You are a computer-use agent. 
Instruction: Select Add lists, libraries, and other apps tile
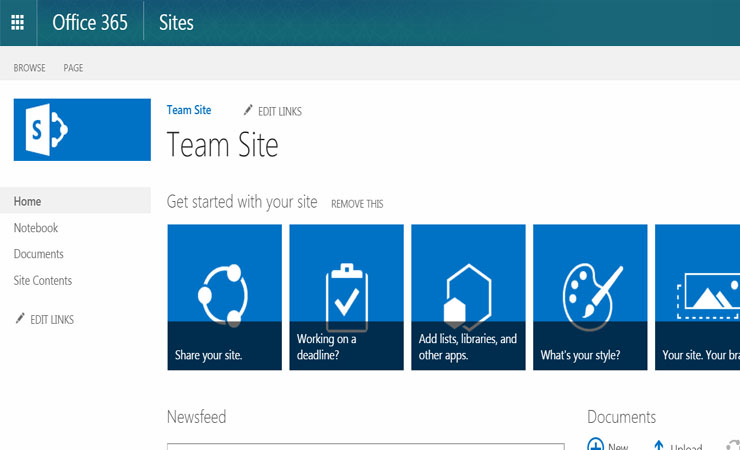[468, 297]
